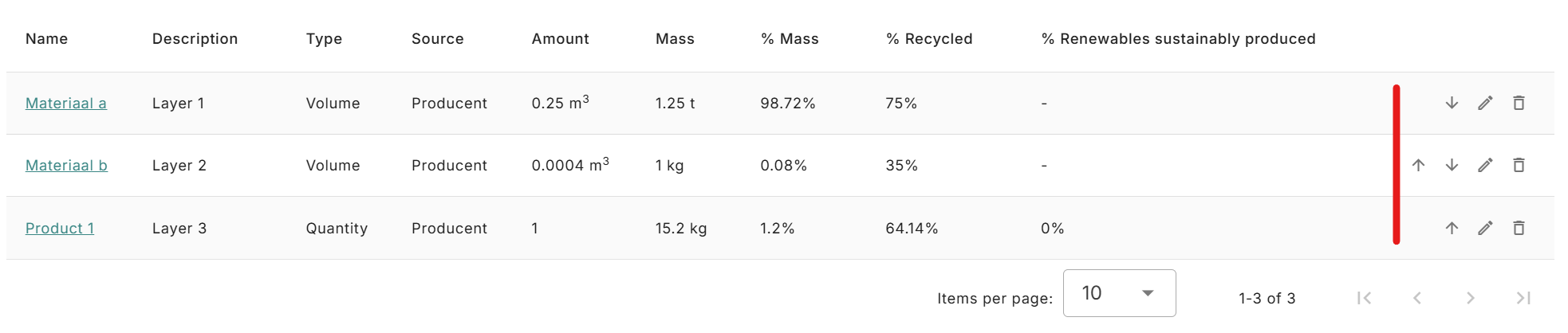
Task: Go to the last page
Action: point(1523,298)
